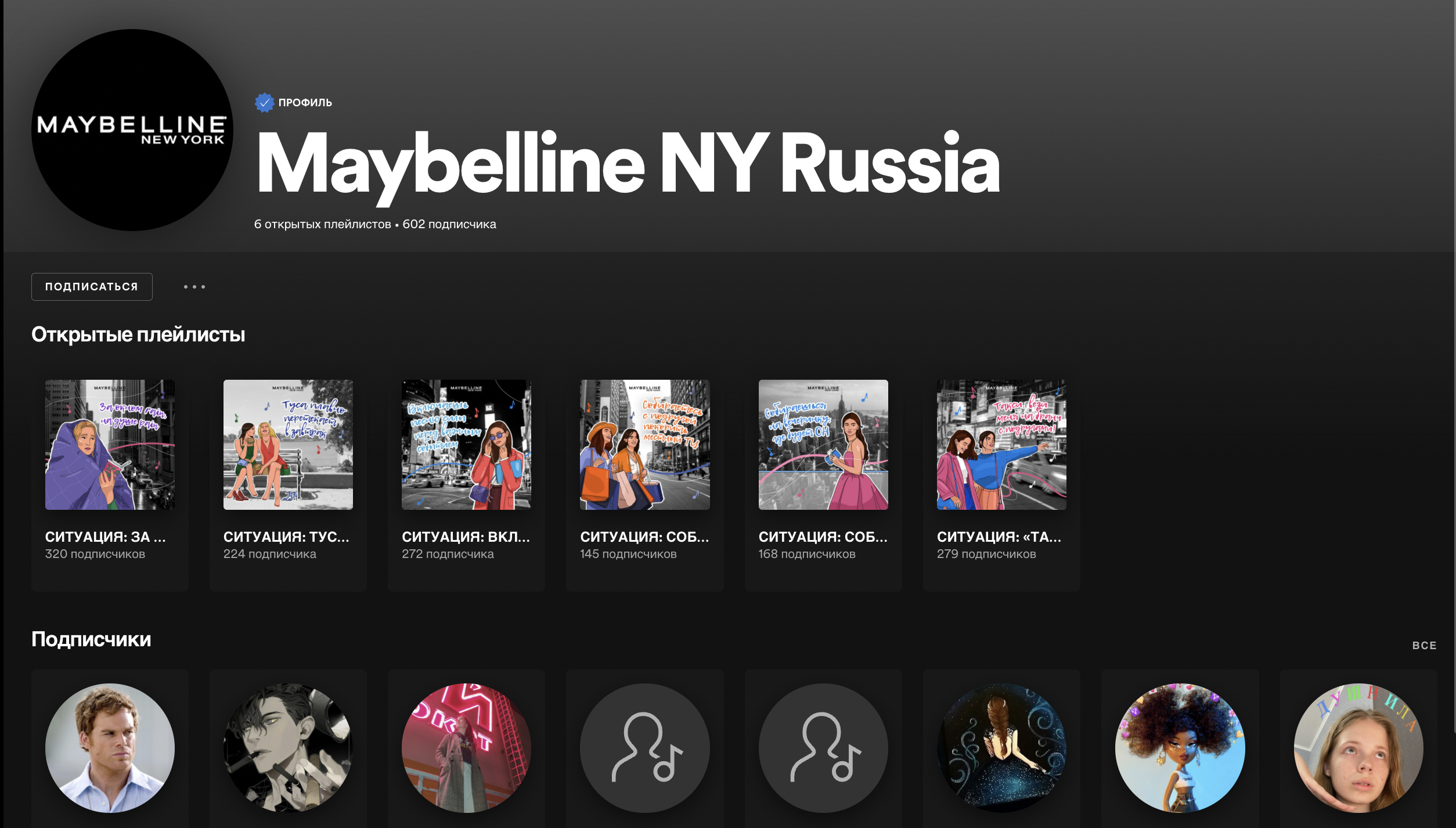Click the 279 подписчиков text

tap(986, 554)
